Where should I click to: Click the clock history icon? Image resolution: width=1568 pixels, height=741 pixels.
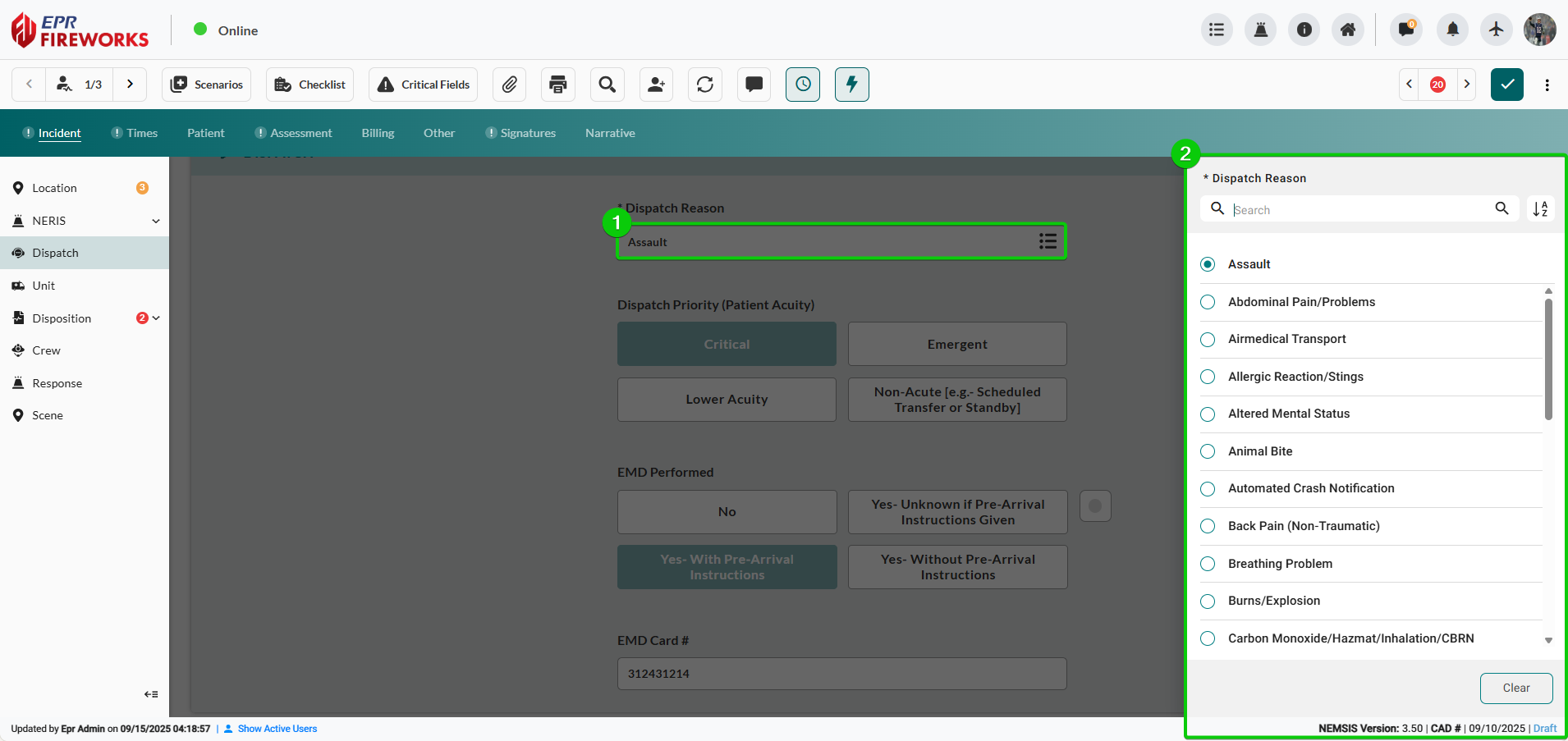(803, 85)
